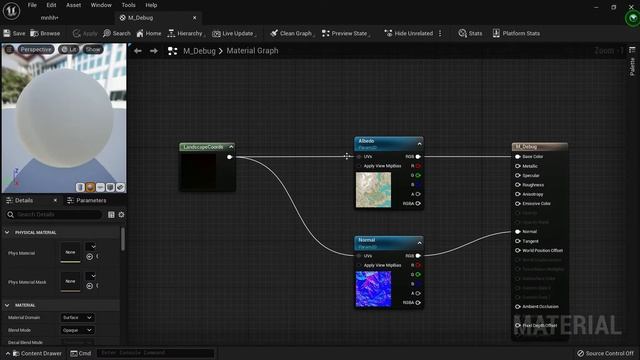Collapse the Physical Material section
The image size is (640, 360).
click(7, 232)
